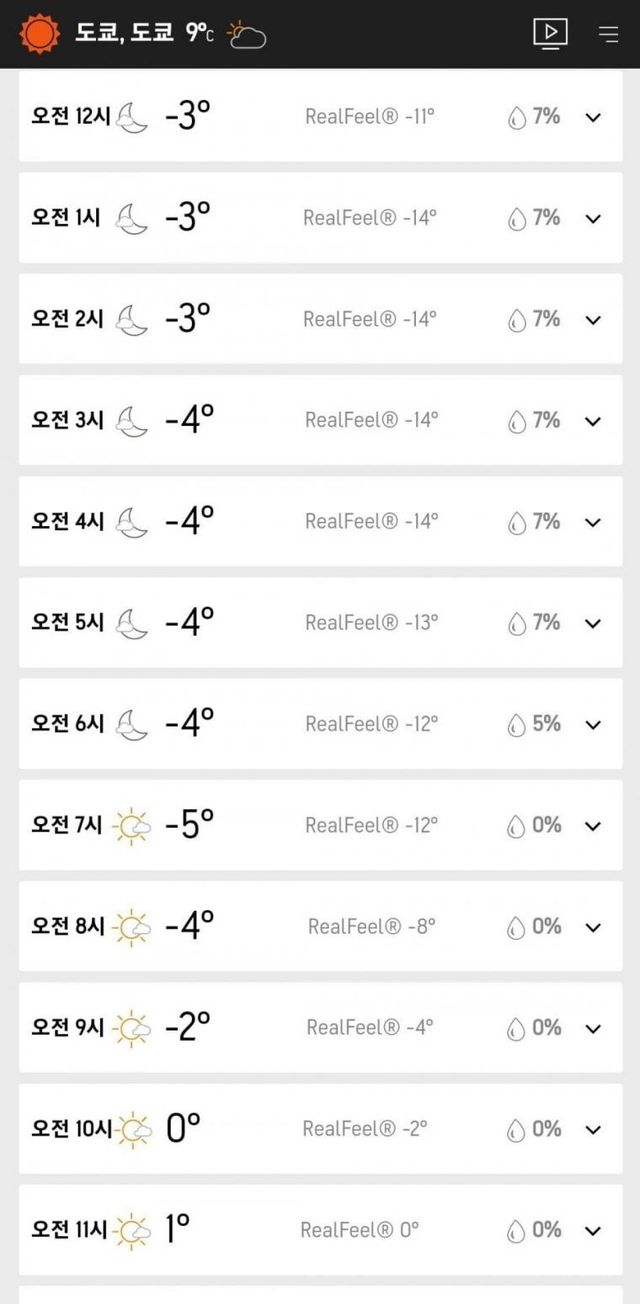The image size is (640, 1304).
Task: Open the video player icon in the top bar
Action: [x=549, y=33]
